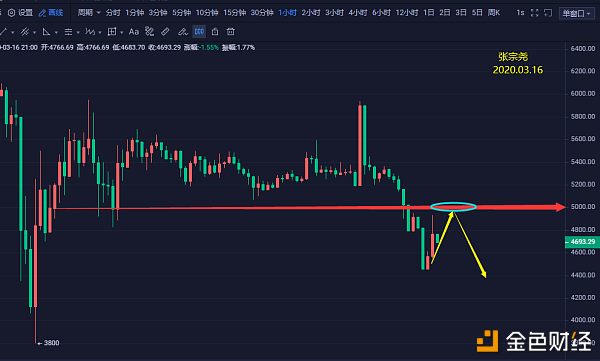This screenshot has width=600, height=361.
Task: Select the 3小时 interval
Action: click(334, 13)
